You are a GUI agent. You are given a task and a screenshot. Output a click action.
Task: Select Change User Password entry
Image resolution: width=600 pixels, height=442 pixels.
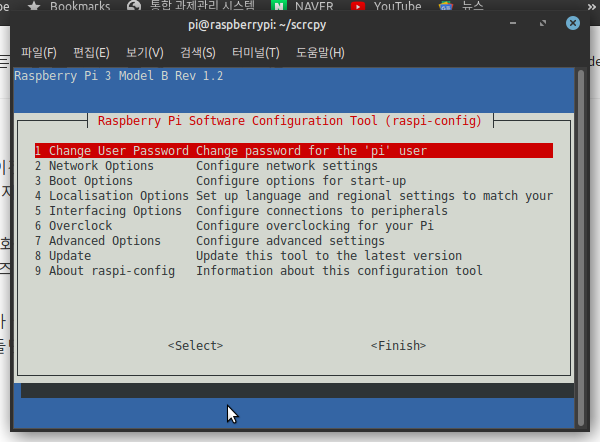[x=293, y=150]
